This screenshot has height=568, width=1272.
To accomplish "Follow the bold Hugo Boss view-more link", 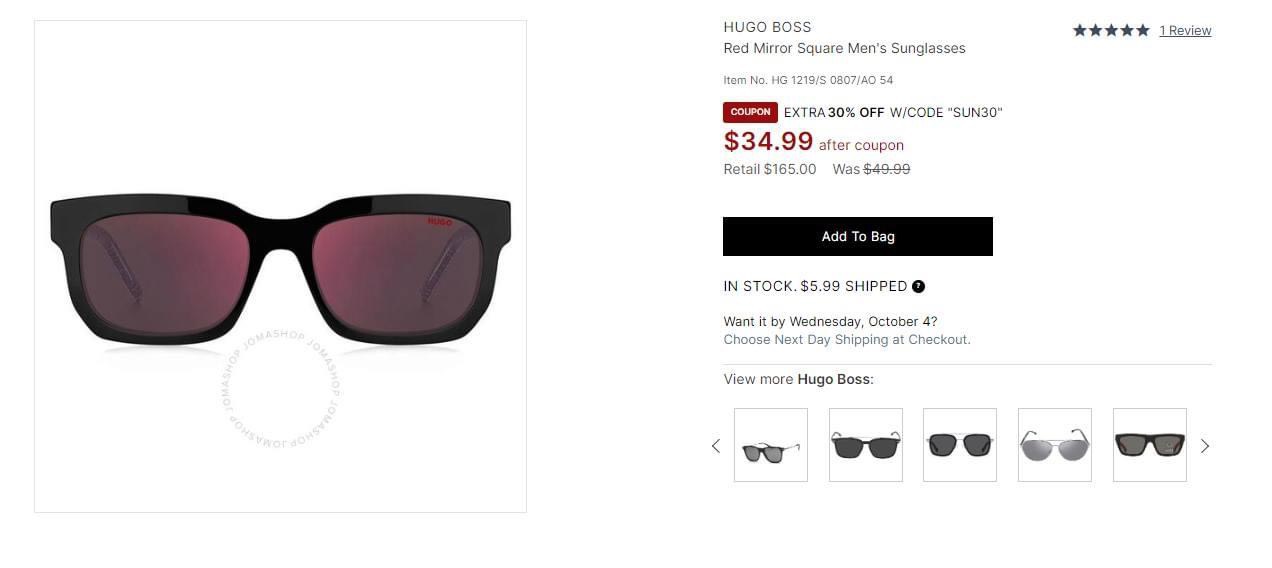I will click(834, 380).
